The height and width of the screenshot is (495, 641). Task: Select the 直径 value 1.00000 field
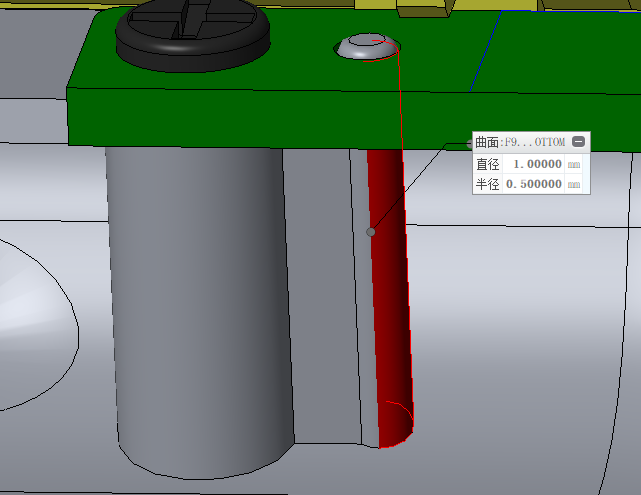point(537,164)
